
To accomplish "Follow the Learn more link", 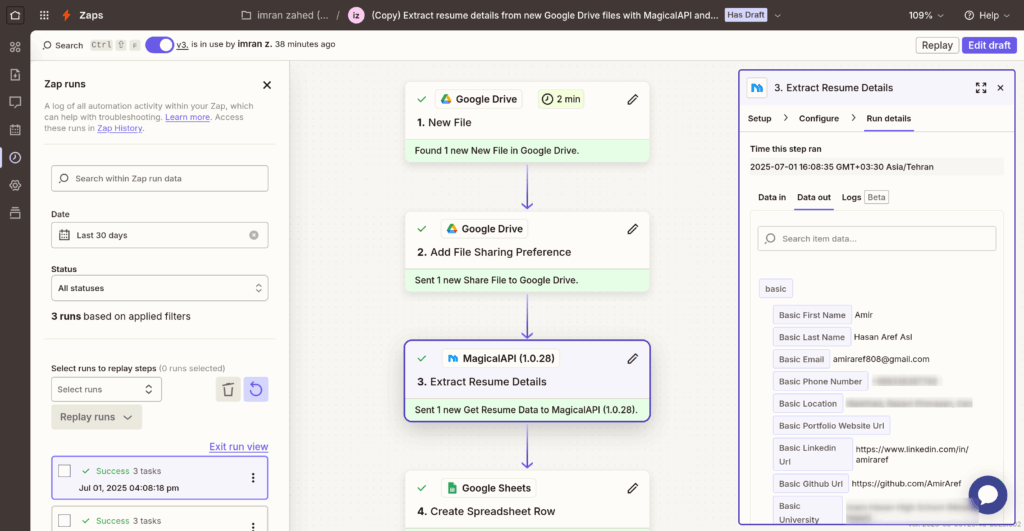I will [187, 117].
